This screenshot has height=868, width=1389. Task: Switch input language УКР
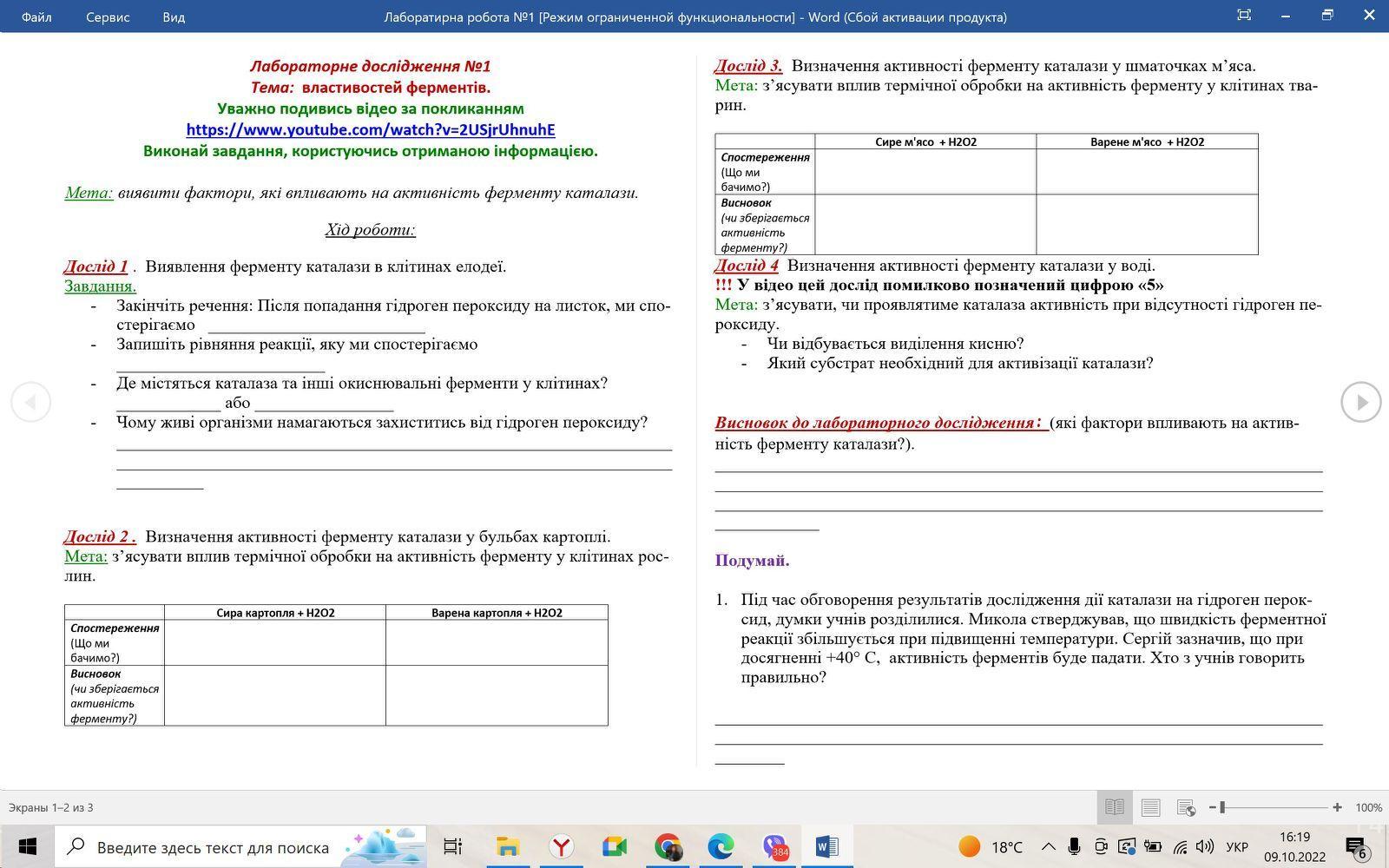coord(1237,846)
